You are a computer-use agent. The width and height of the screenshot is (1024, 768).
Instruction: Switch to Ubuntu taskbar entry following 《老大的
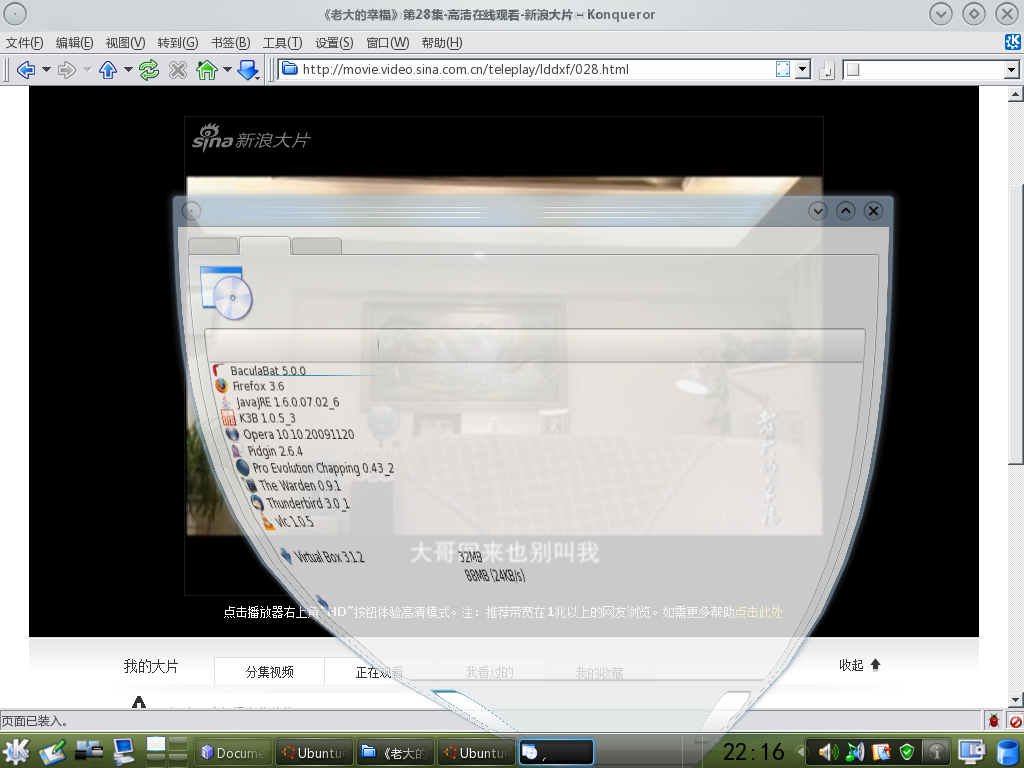click(477, 752)
